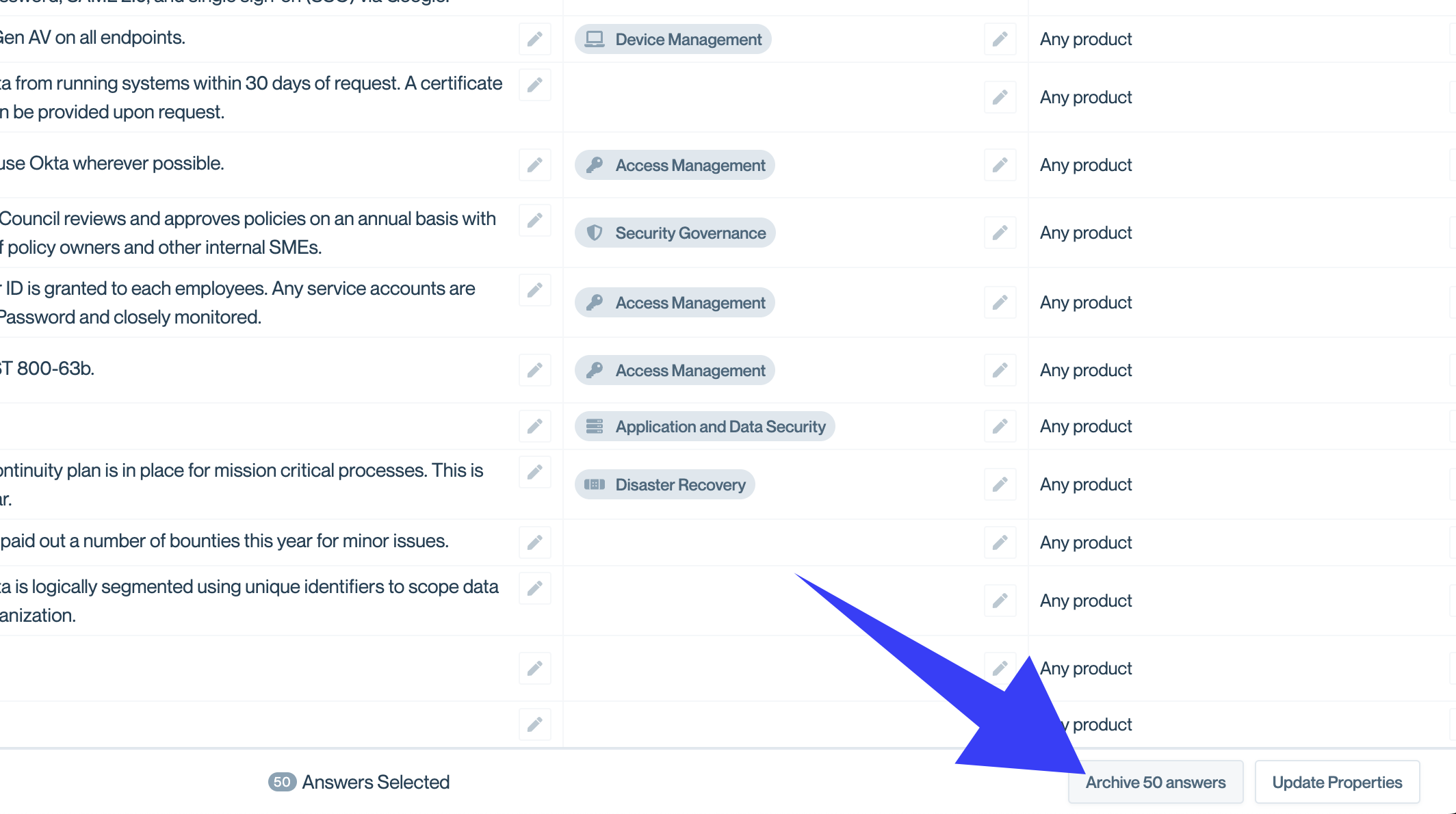Click the Application and Data Security icon
The width and height of the screenshot is (1456, 814).
pos(595,426)
